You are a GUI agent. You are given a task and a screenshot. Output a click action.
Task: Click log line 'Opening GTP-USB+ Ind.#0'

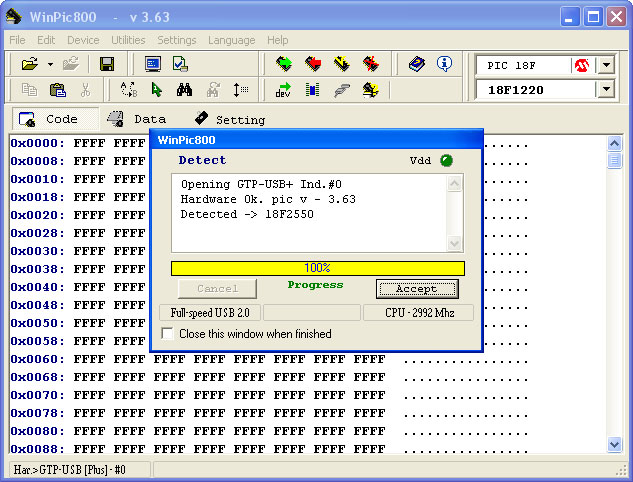tap(261, 184)
